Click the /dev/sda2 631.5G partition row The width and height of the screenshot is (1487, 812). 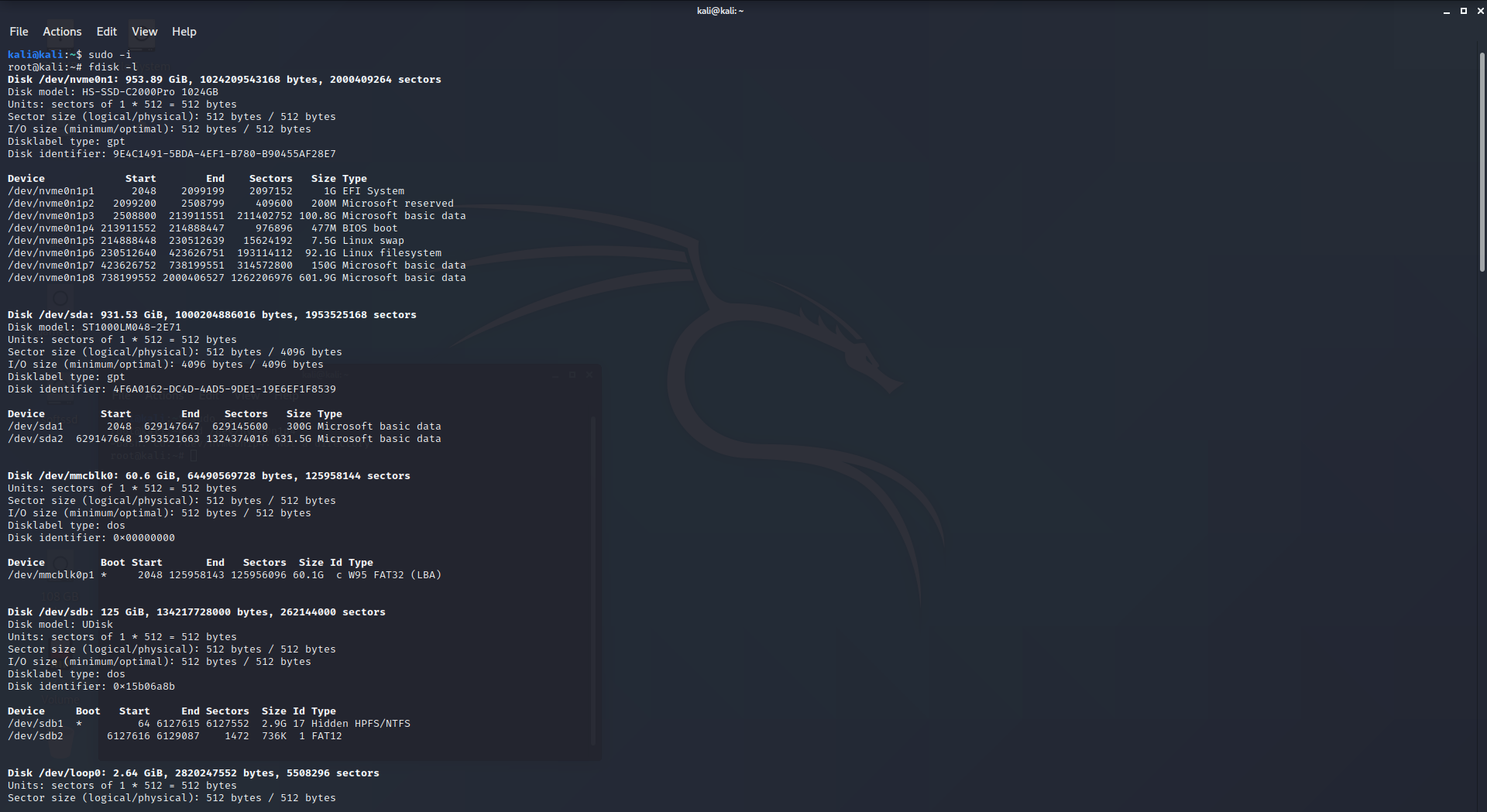225,439
